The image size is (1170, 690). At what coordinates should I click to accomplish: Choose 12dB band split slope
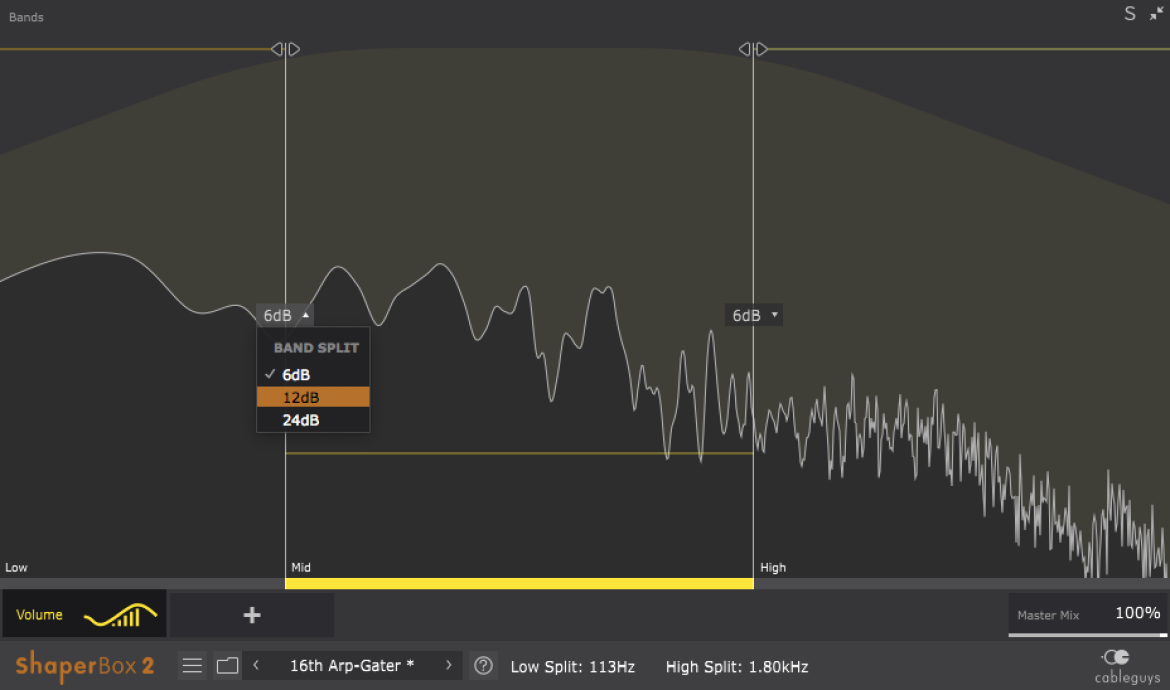(313, 397)
